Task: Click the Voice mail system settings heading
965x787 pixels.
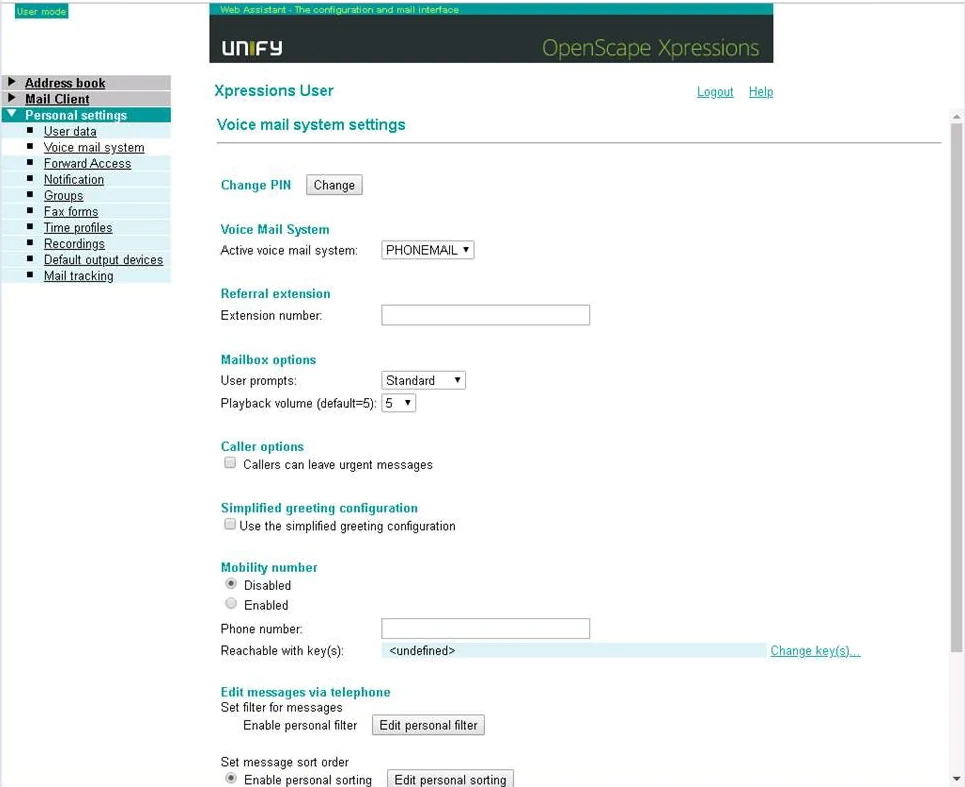Action: (311, 125)
